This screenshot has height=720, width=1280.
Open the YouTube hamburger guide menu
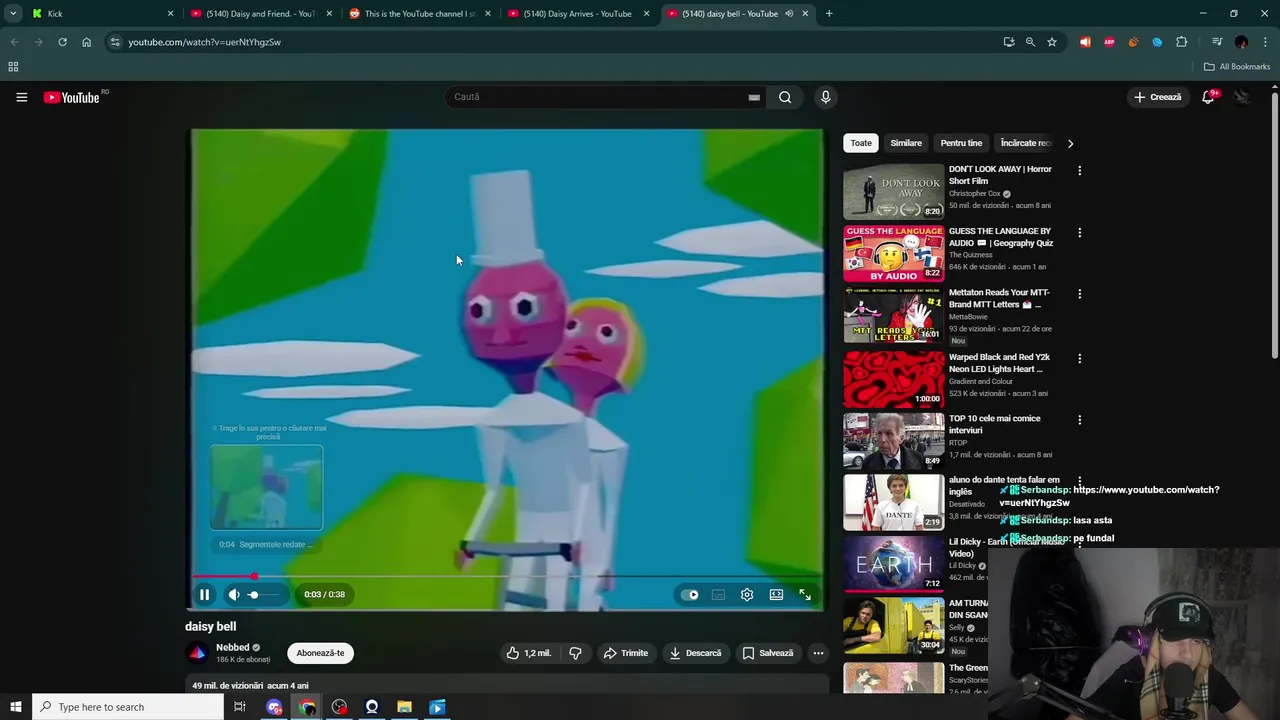(x=21, y=97)
